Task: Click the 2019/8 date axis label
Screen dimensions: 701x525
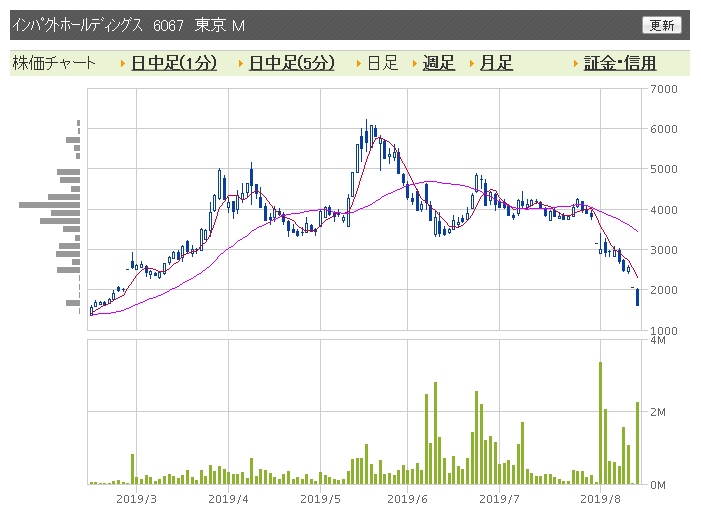Action: point(600,499)
